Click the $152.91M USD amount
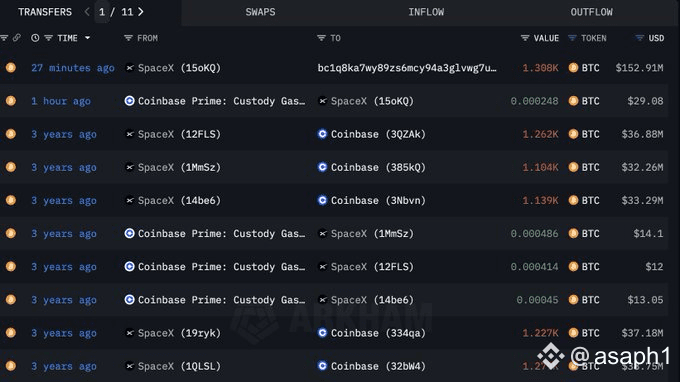Viewport: 680px width, 382px height. (639, 68)
